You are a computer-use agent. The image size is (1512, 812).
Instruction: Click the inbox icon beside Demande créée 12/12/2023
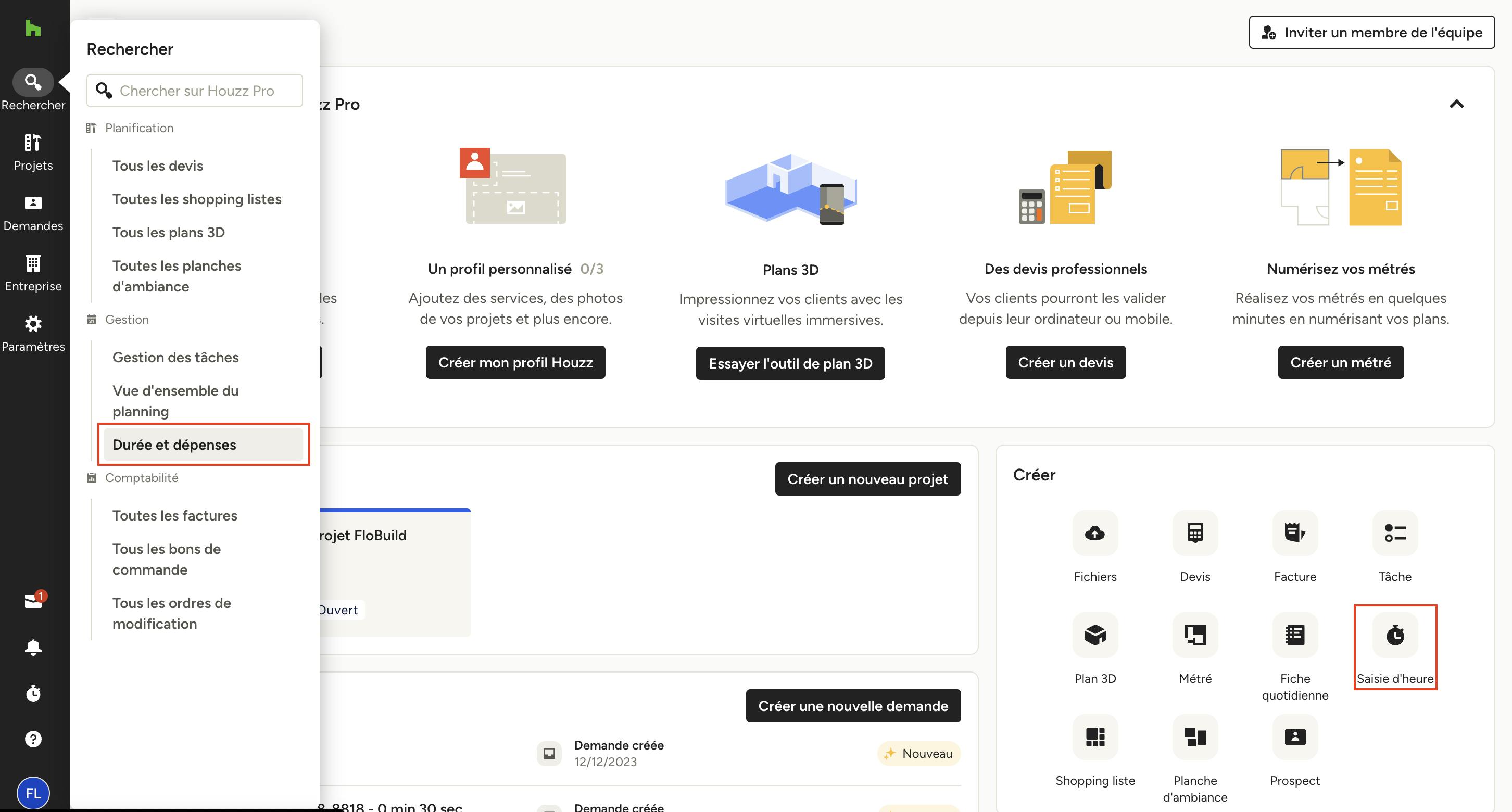coord(549,753)
